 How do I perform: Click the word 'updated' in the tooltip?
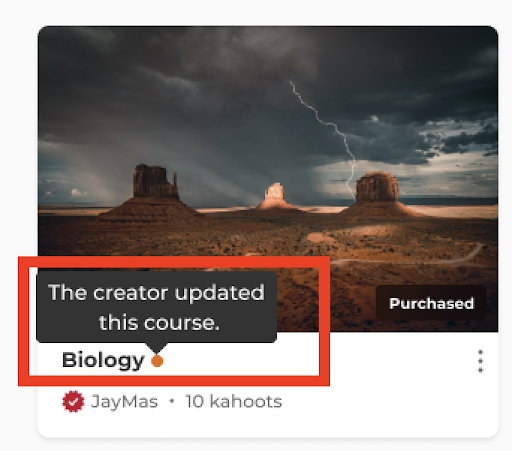point(219,293)
